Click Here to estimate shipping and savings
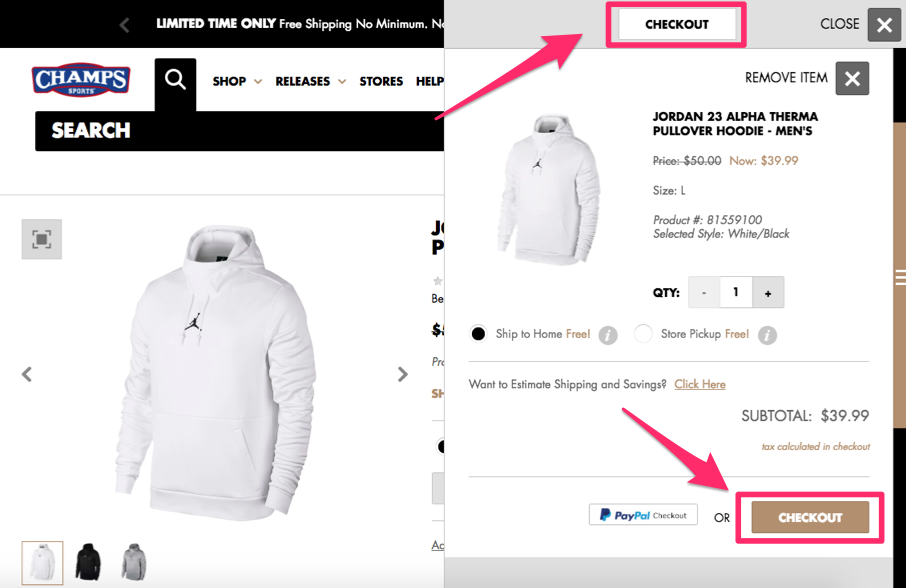The image size is (906, 588). [x=698, y=384]
